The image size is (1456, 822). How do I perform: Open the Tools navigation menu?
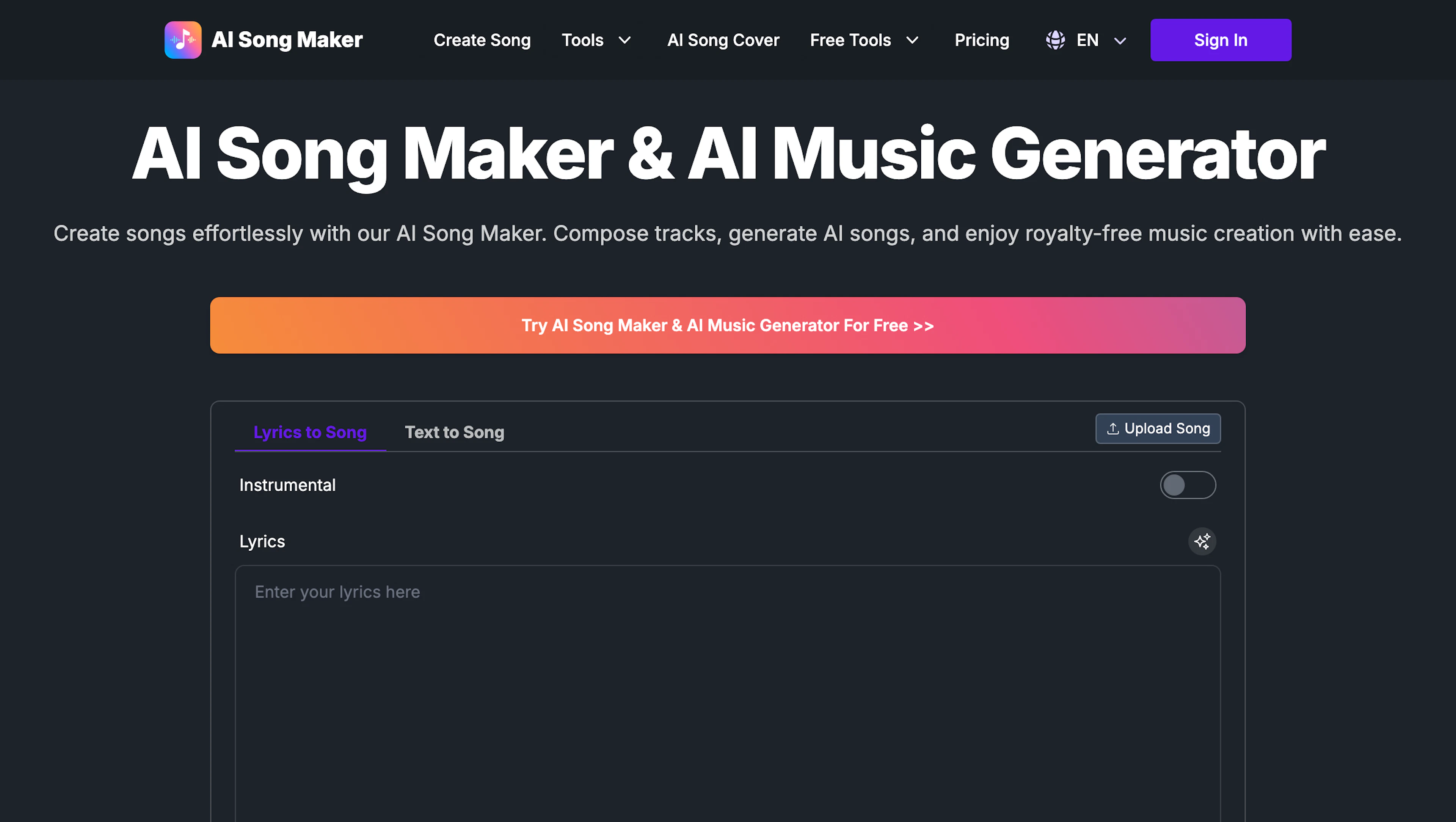click(582, 40)
